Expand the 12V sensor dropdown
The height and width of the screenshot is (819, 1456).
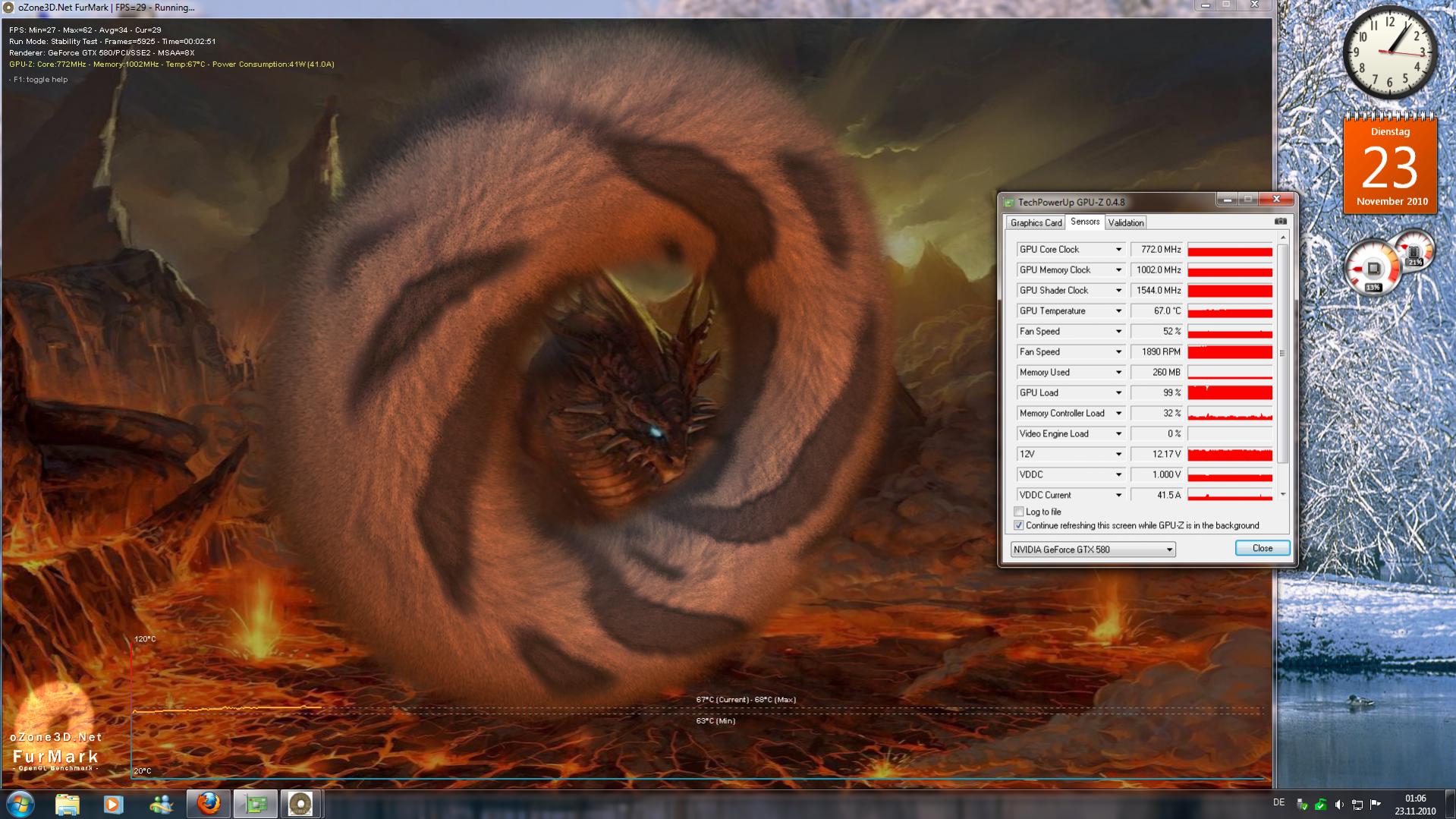point(1118,455)
